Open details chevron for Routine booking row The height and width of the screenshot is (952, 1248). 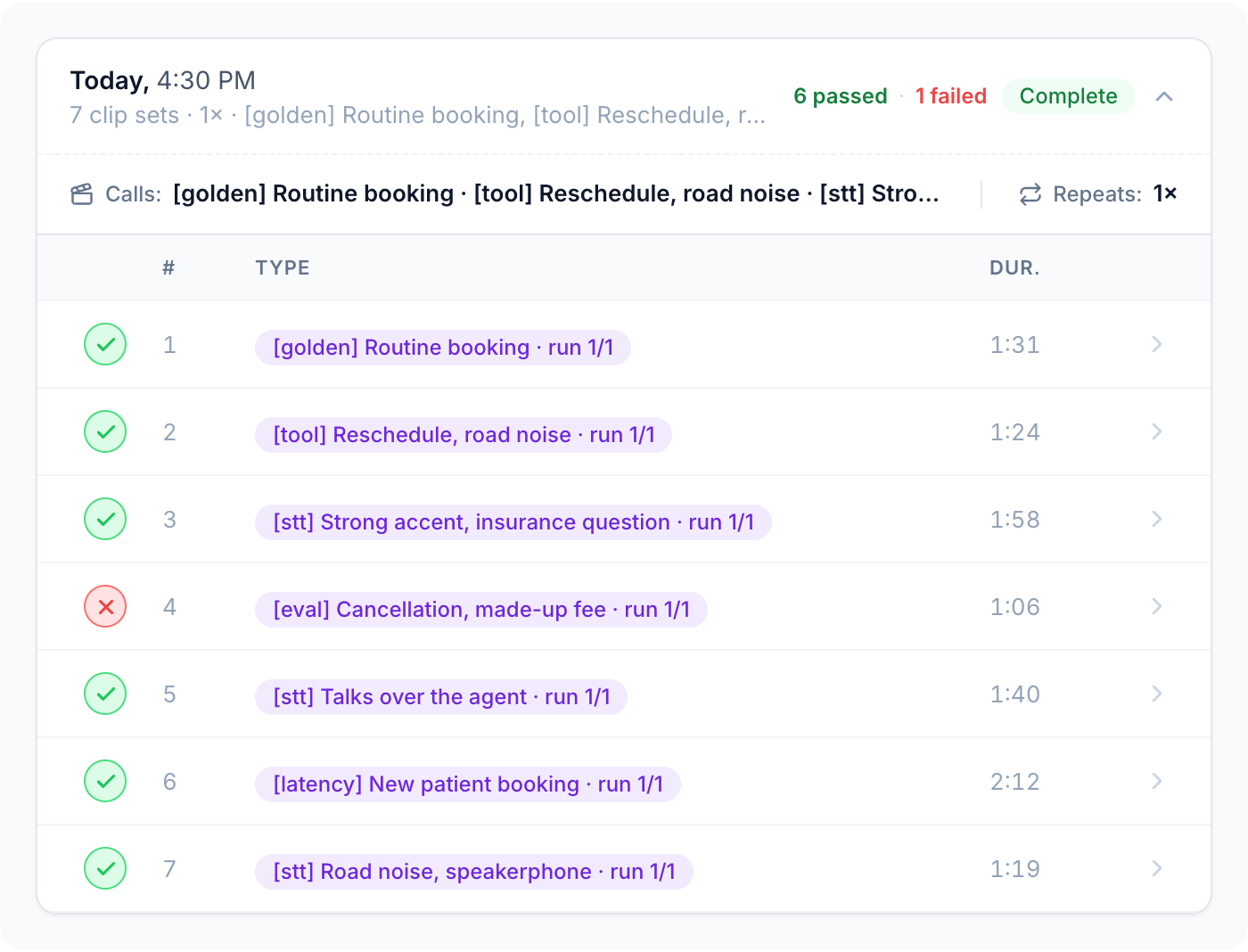point(1157,344)
